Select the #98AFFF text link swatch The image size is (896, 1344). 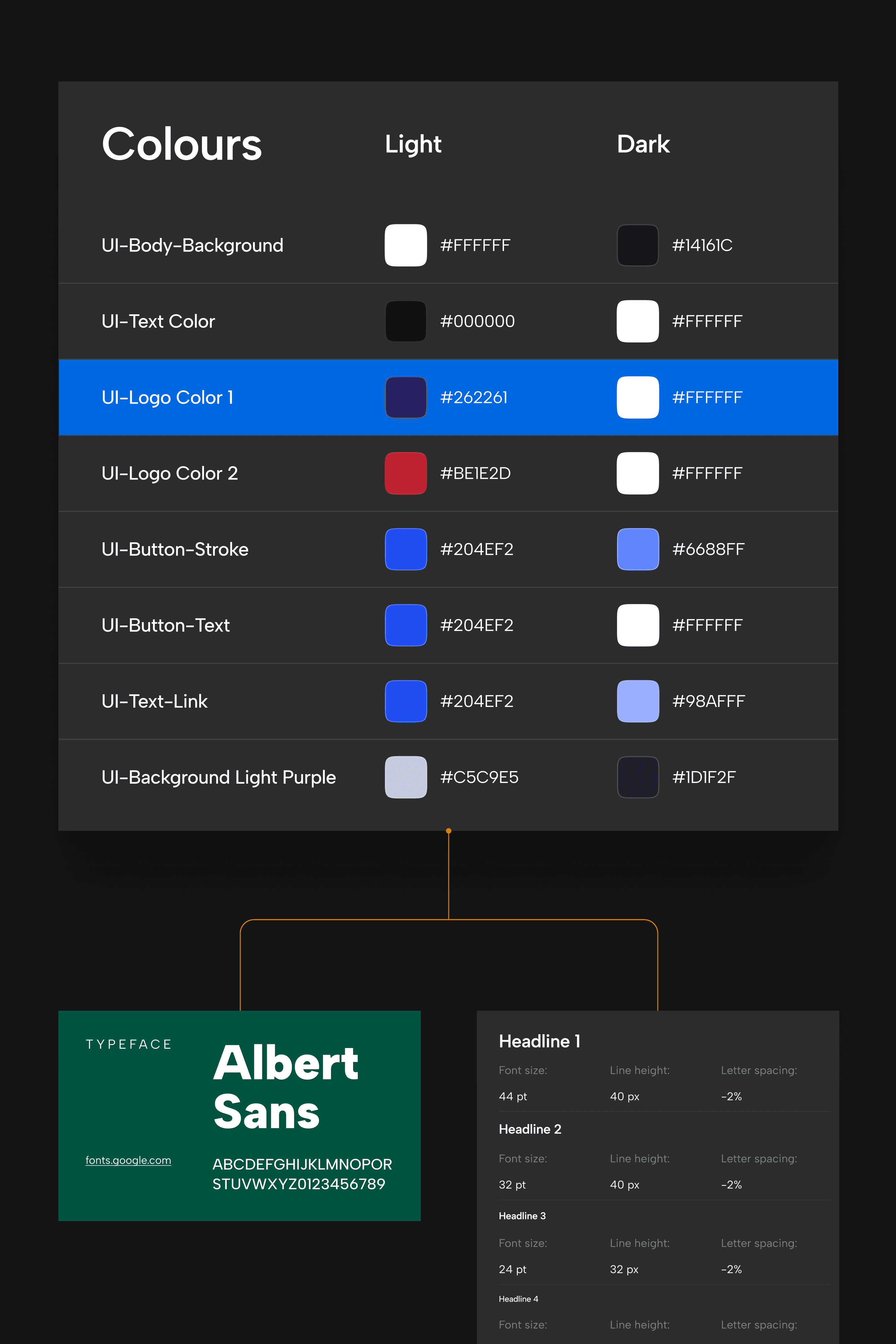[x=638, y=701]
